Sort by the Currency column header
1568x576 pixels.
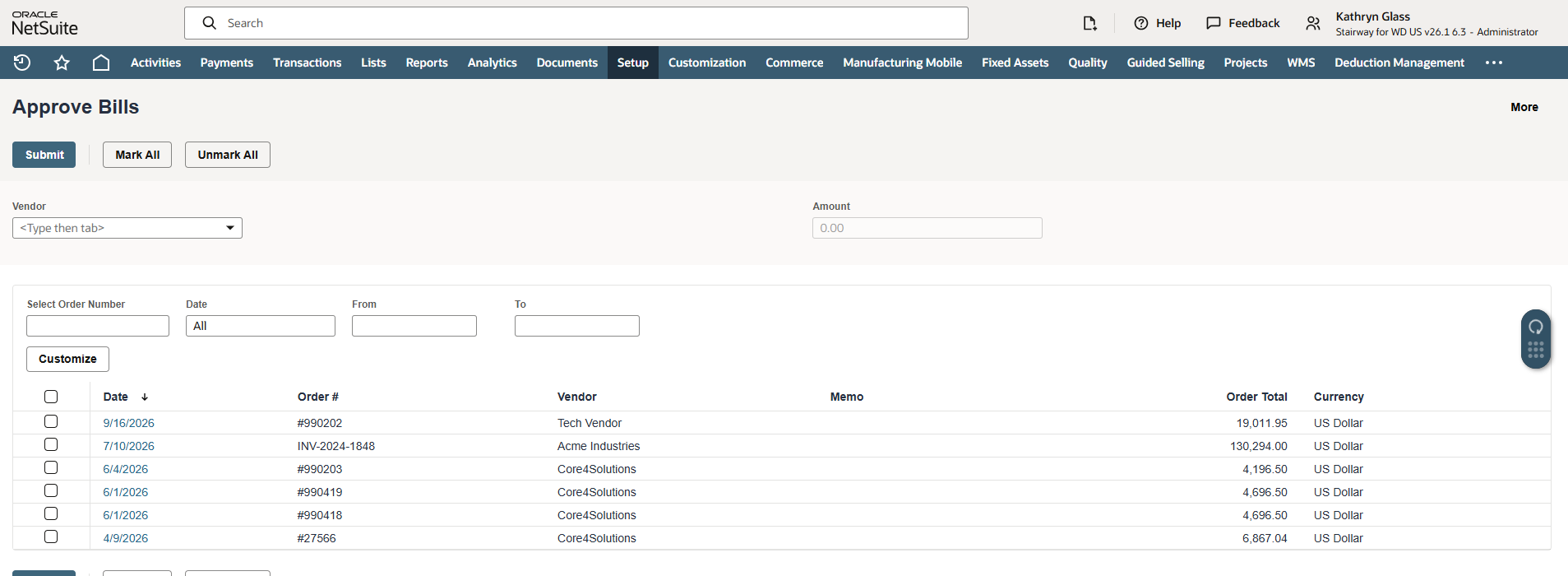[1339, 397]
